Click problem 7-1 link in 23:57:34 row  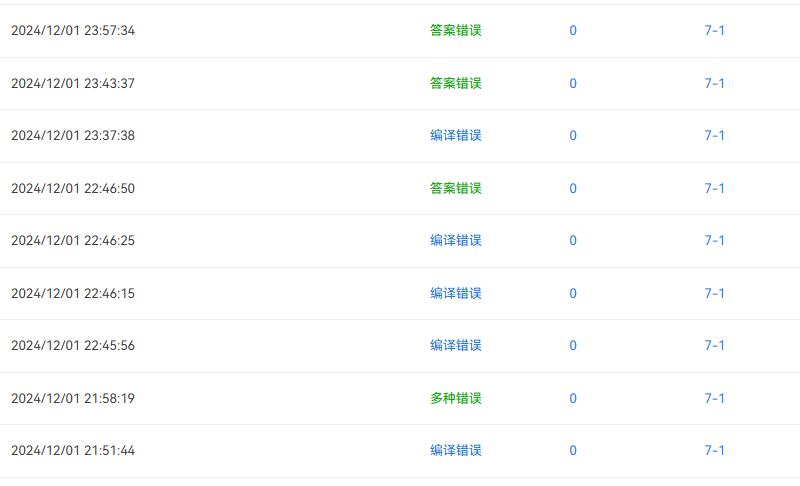pos(714,31)
